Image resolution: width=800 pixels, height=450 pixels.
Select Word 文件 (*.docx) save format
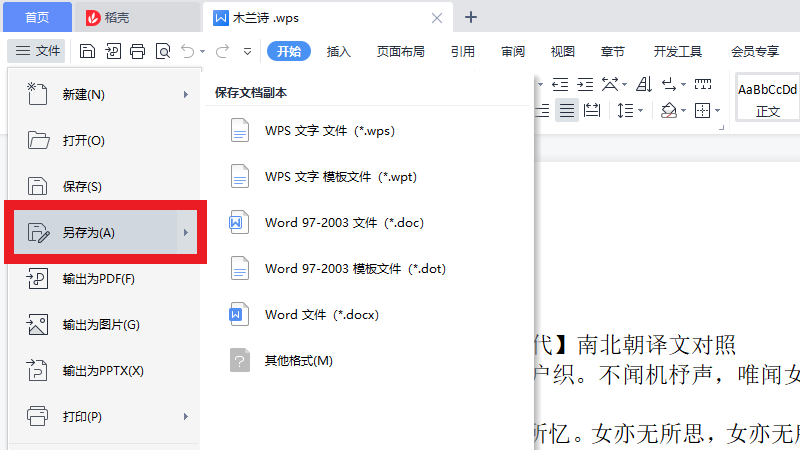pos(321,314)
